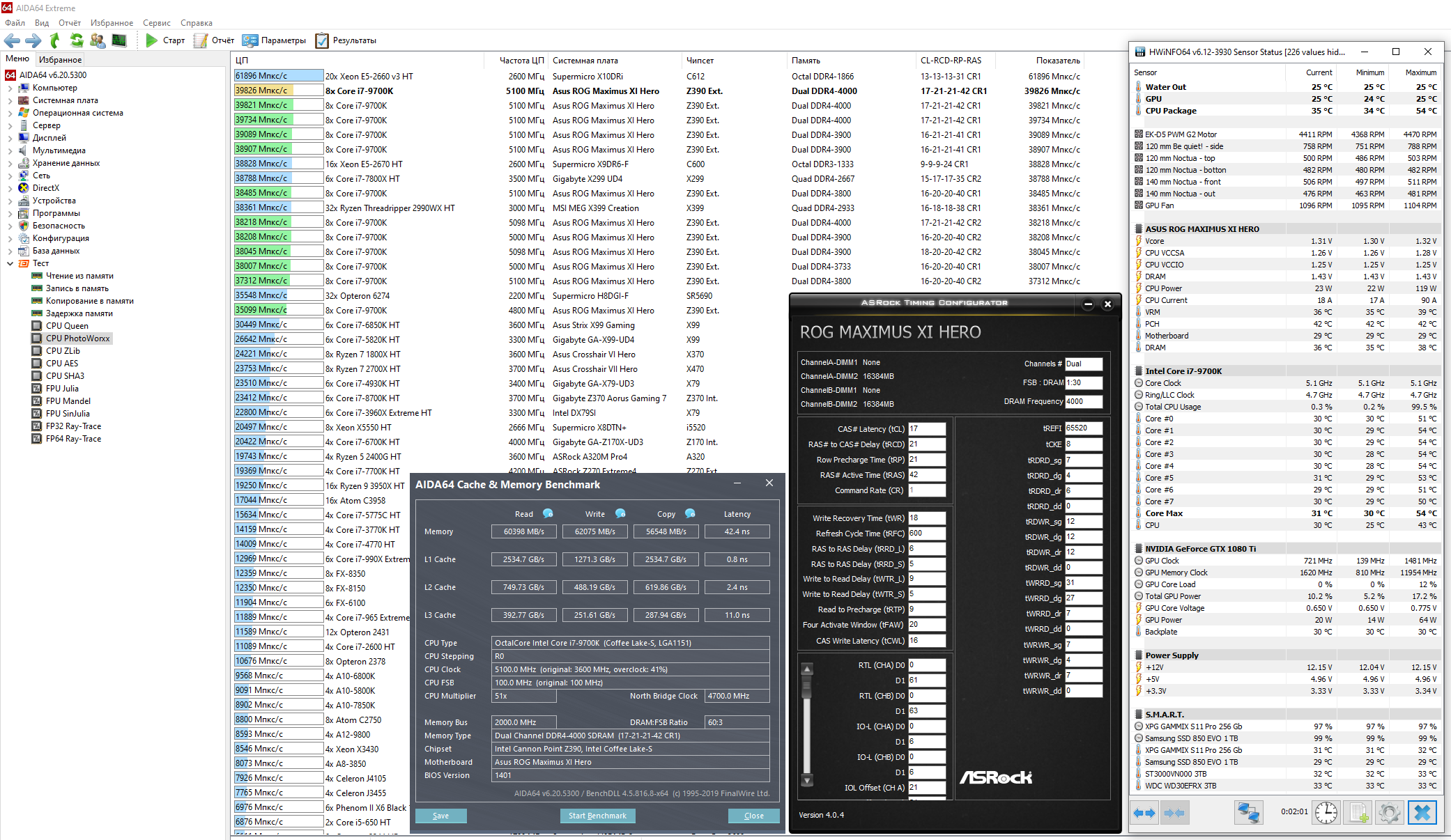1451x840 pixels.
Task: Open HWiNFO settings gear icon
Action: click(x=1389, y=812)
